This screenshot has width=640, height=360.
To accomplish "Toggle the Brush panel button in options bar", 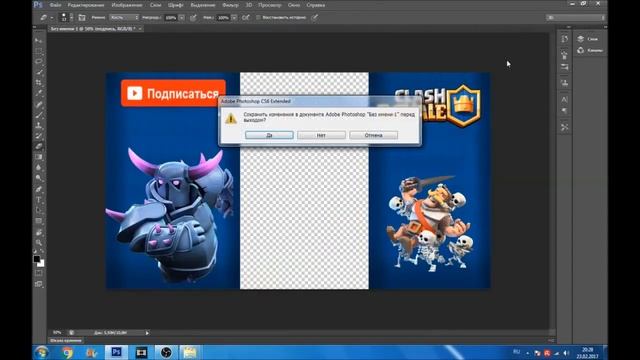I will 82,18.
